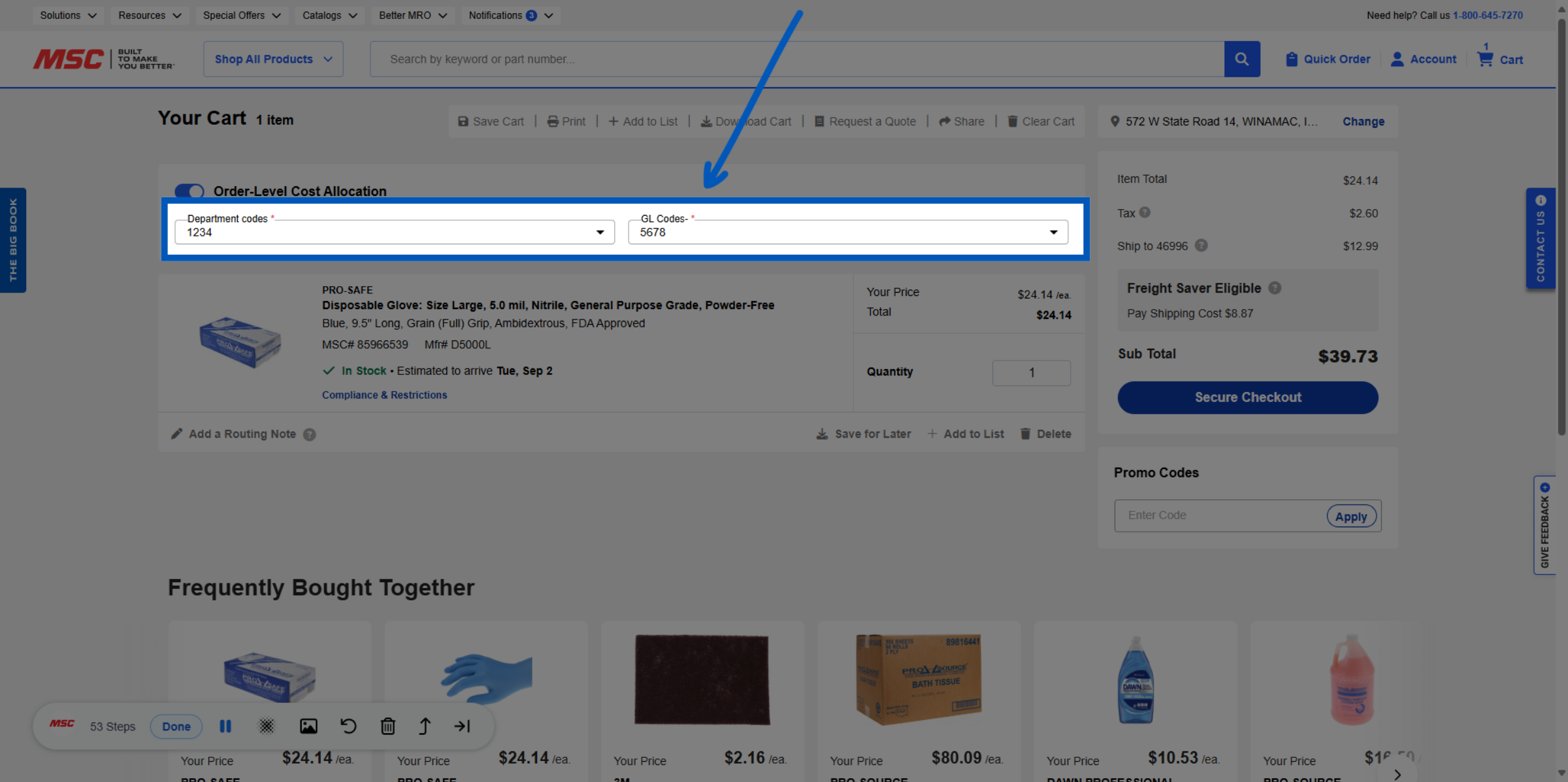Delete the glove item from cart
The height and width of the screenshot is (782, 1568).
pos(1046,434)
